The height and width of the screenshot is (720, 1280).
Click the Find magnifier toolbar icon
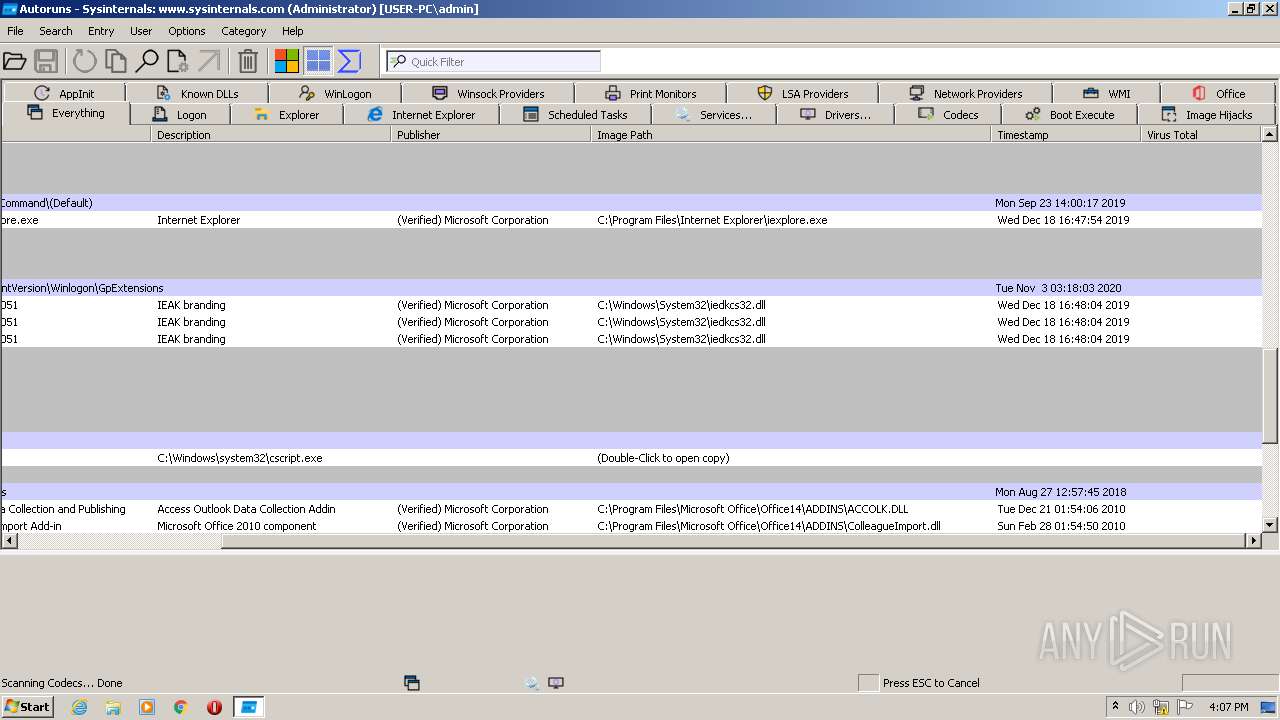147,62
